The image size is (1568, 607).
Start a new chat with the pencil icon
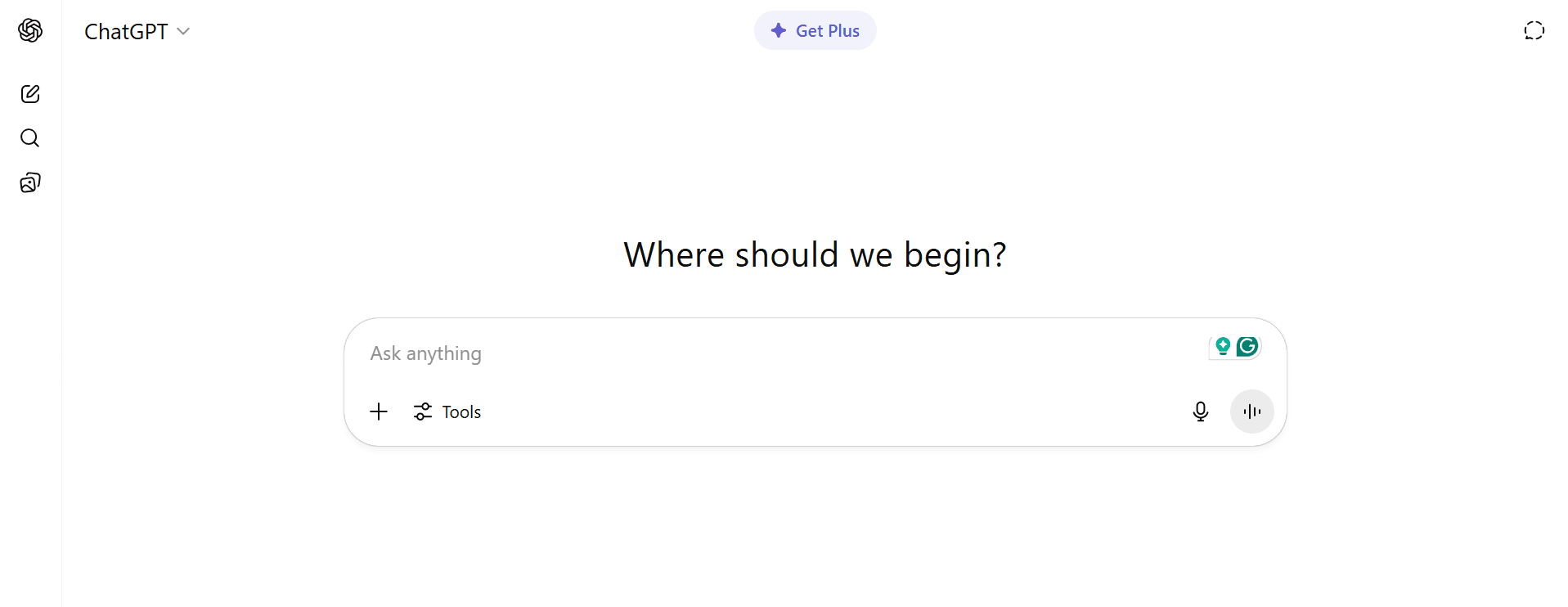click(x=30, y=94)
